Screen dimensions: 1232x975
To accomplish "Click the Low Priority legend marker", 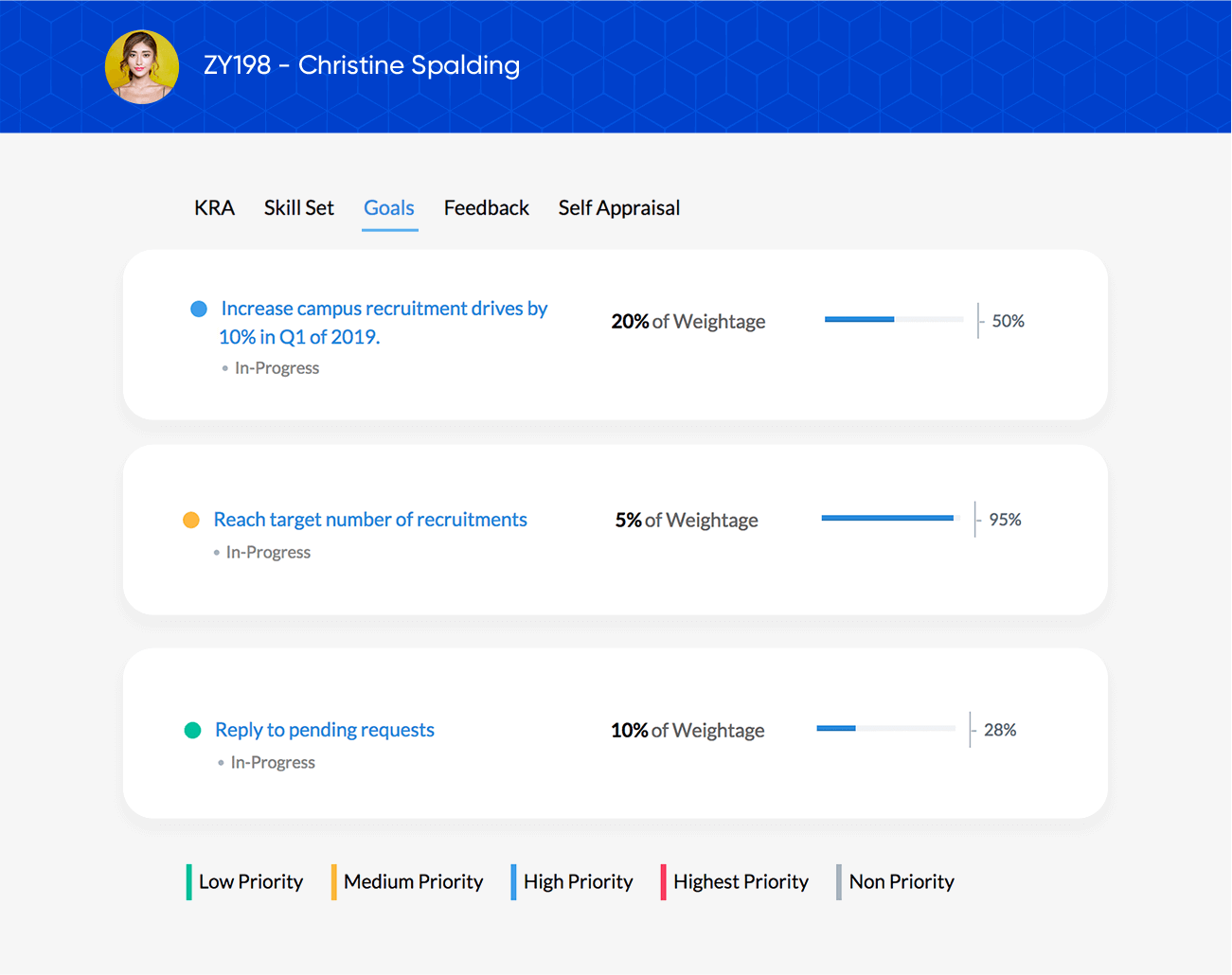I will click(189, 882).
